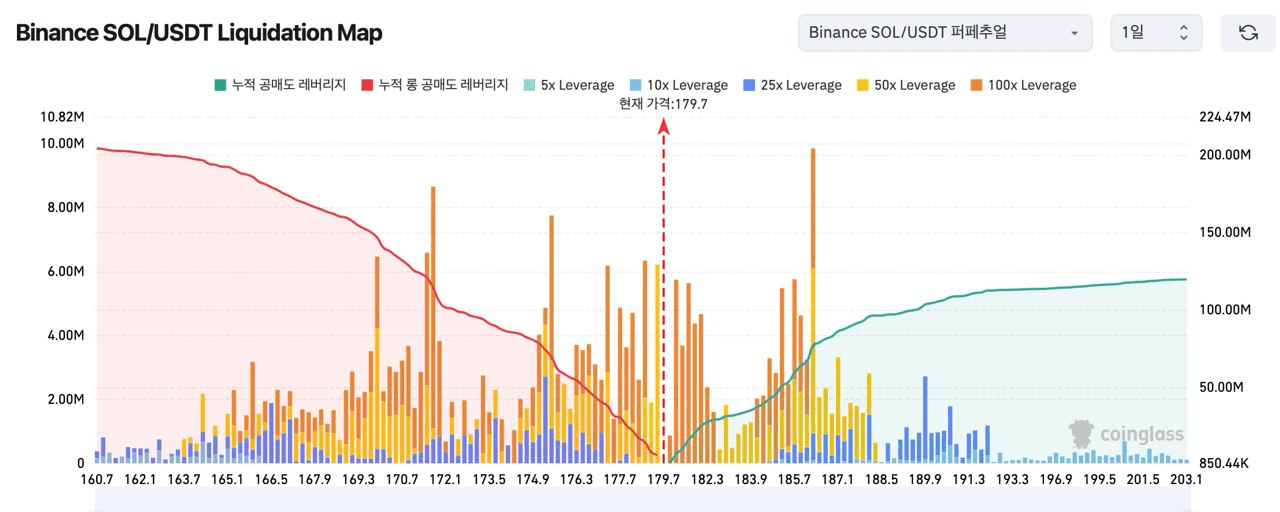Click the 현재 가격:179.7 label

click(663, 104)
